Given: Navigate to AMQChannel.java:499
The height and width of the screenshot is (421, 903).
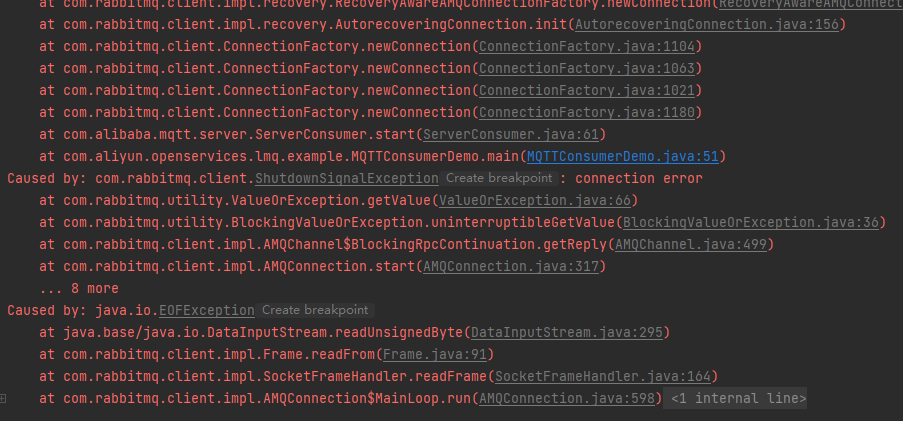Looking at the screenshot, I should [691, 245].
